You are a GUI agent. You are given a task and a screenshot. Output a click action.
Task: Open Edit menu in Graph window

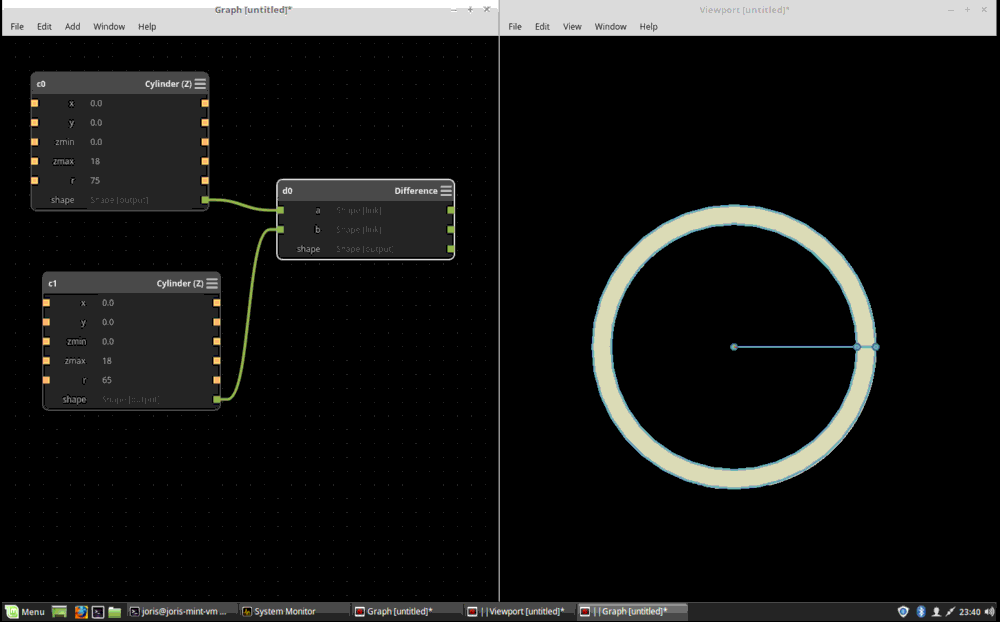click(44, 26)
